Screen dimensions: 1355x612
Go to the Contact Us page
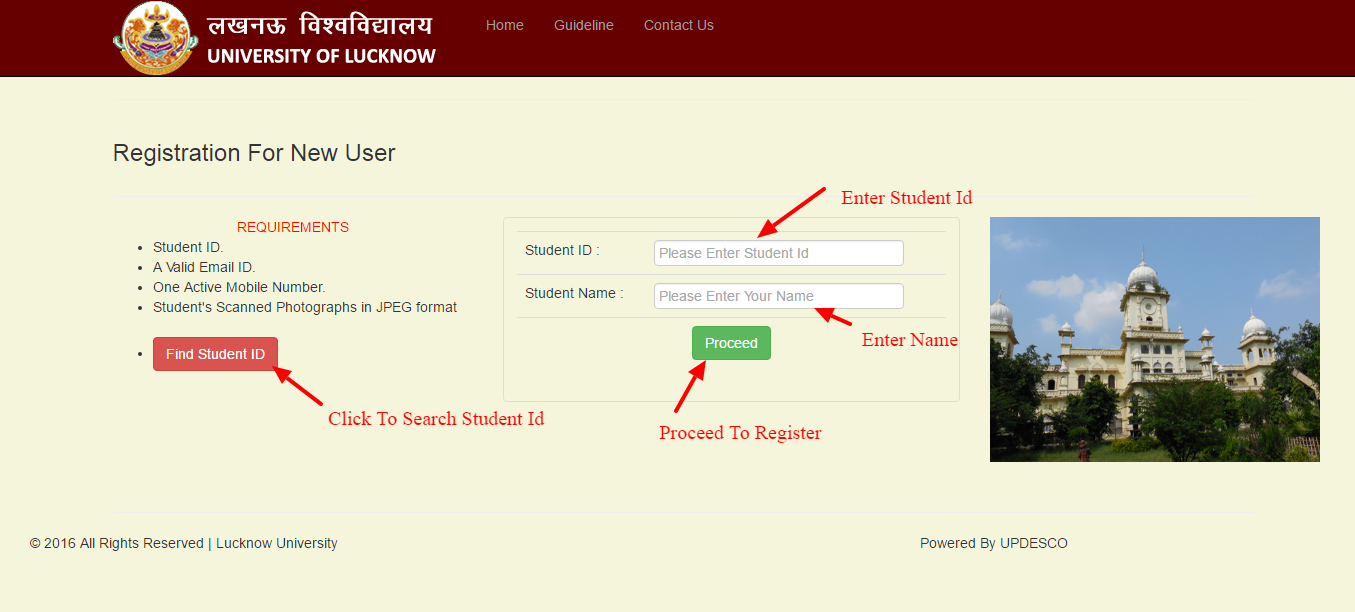(679, 25)
